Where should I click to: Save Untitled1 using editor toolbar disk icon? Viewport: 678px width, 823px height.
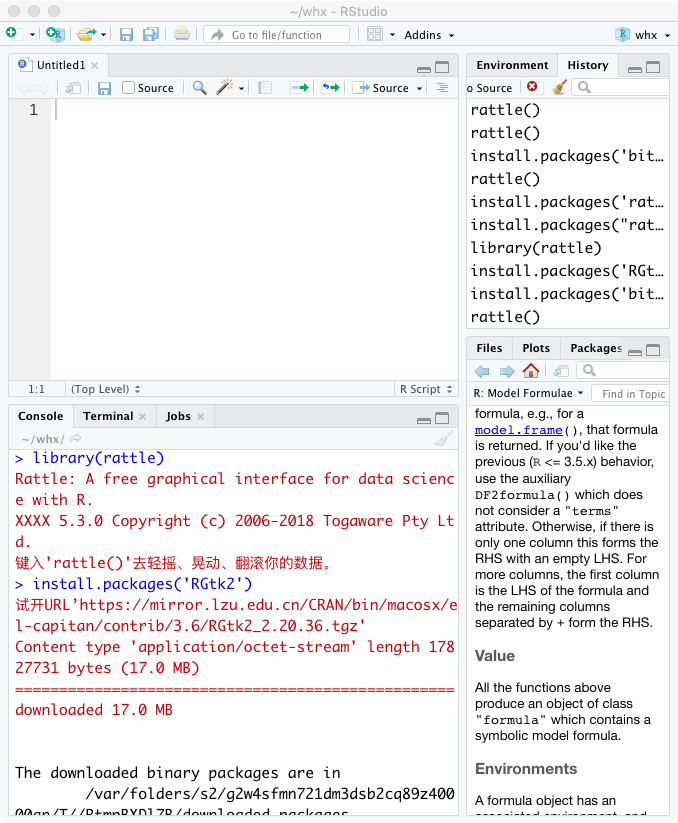click(x=104, y=88)
